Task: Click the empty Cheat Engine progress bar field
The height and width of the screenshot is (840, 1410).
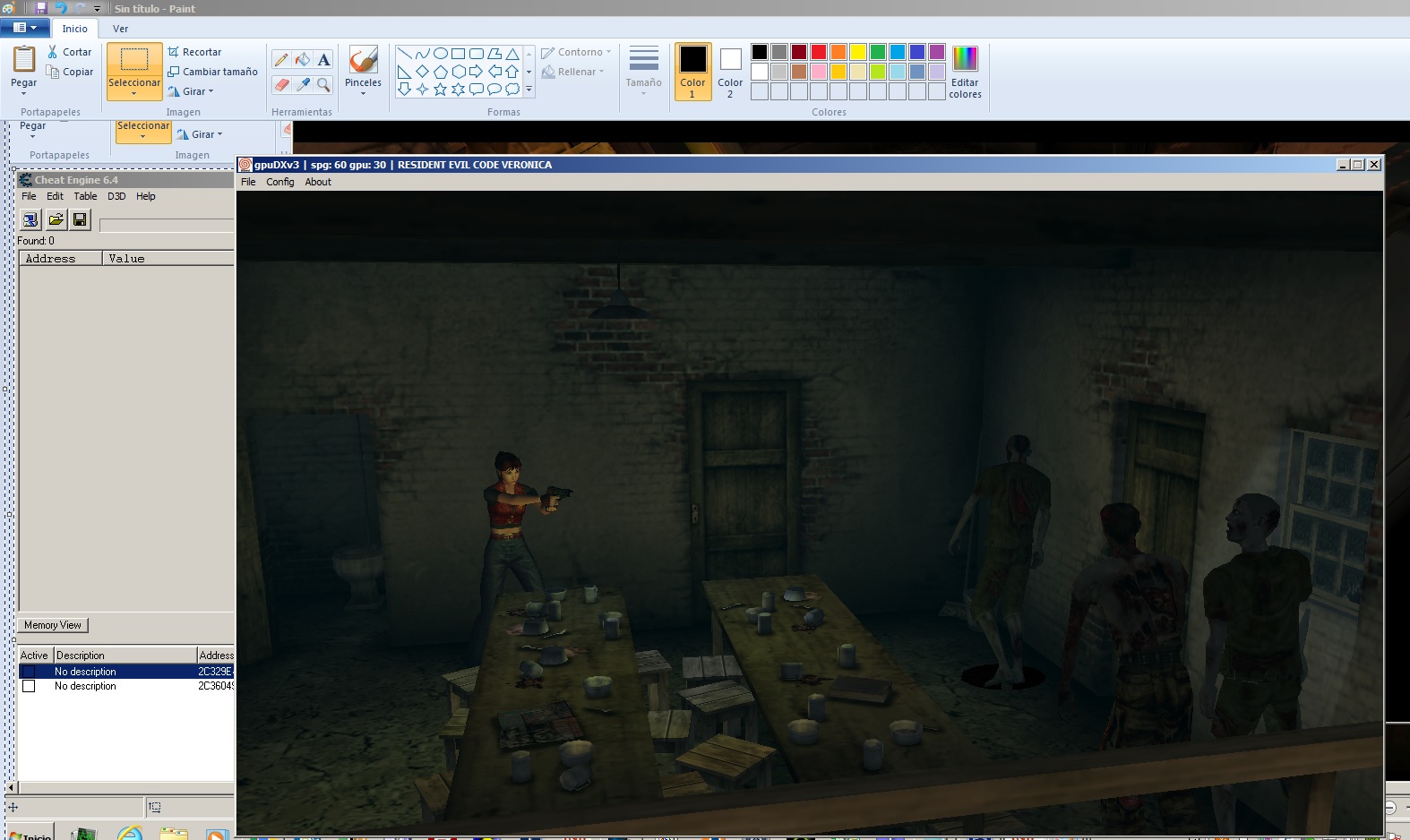Action: pos(167,225)
